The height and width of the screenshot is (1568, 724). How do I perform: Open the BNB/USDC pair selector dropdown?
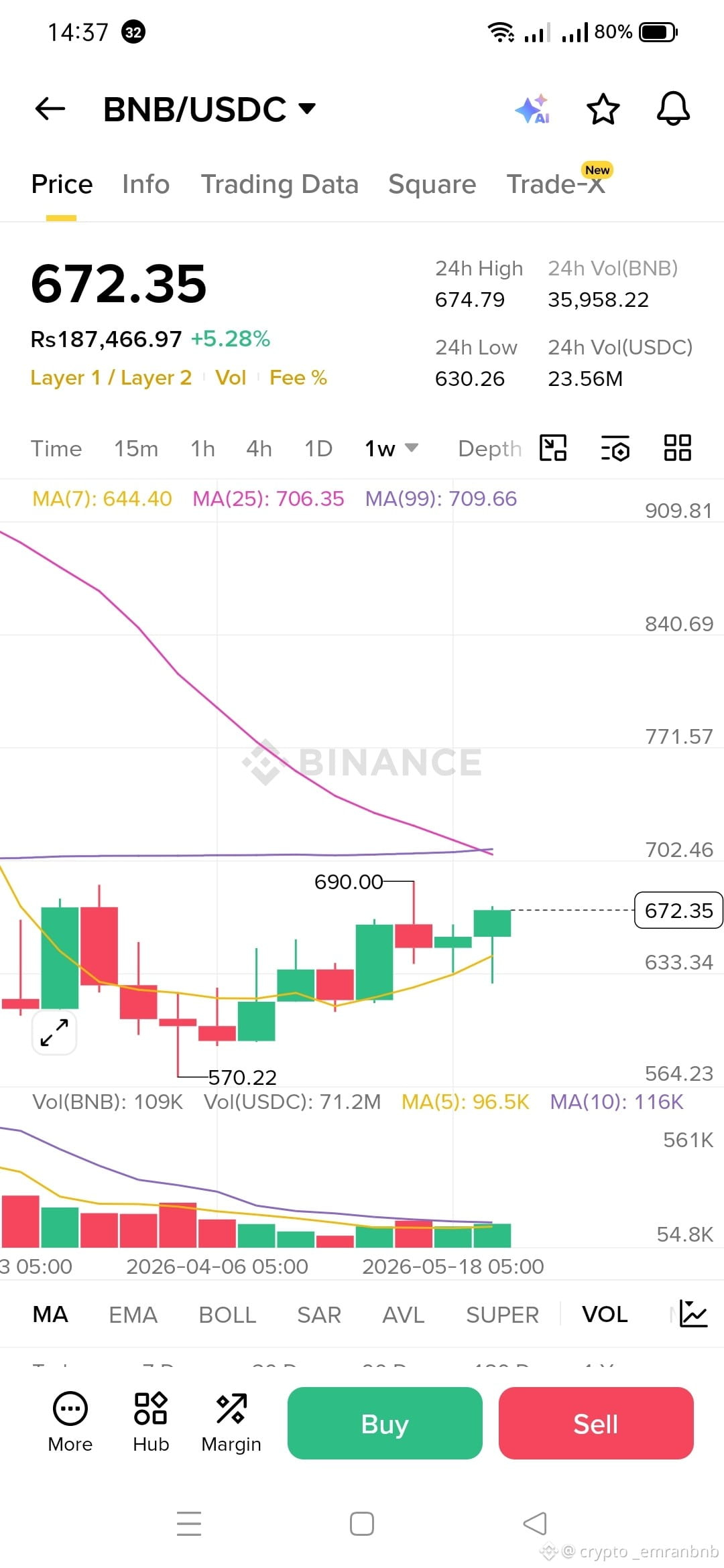209,109
